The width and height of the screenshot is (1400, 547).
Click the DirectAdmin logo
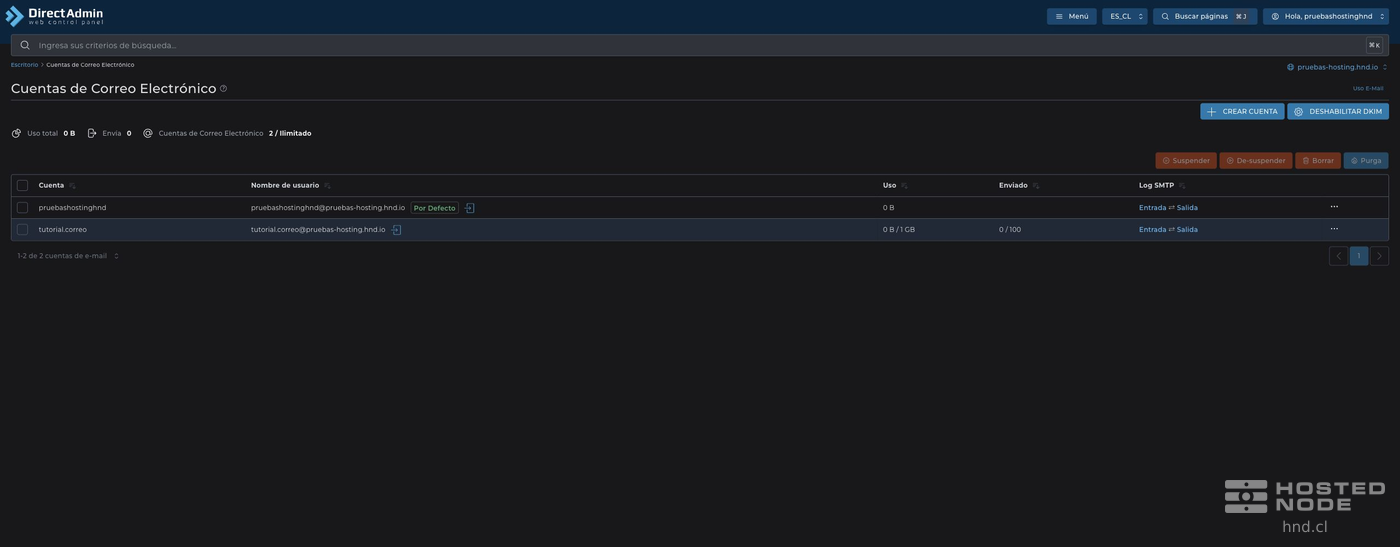(54, 15)
